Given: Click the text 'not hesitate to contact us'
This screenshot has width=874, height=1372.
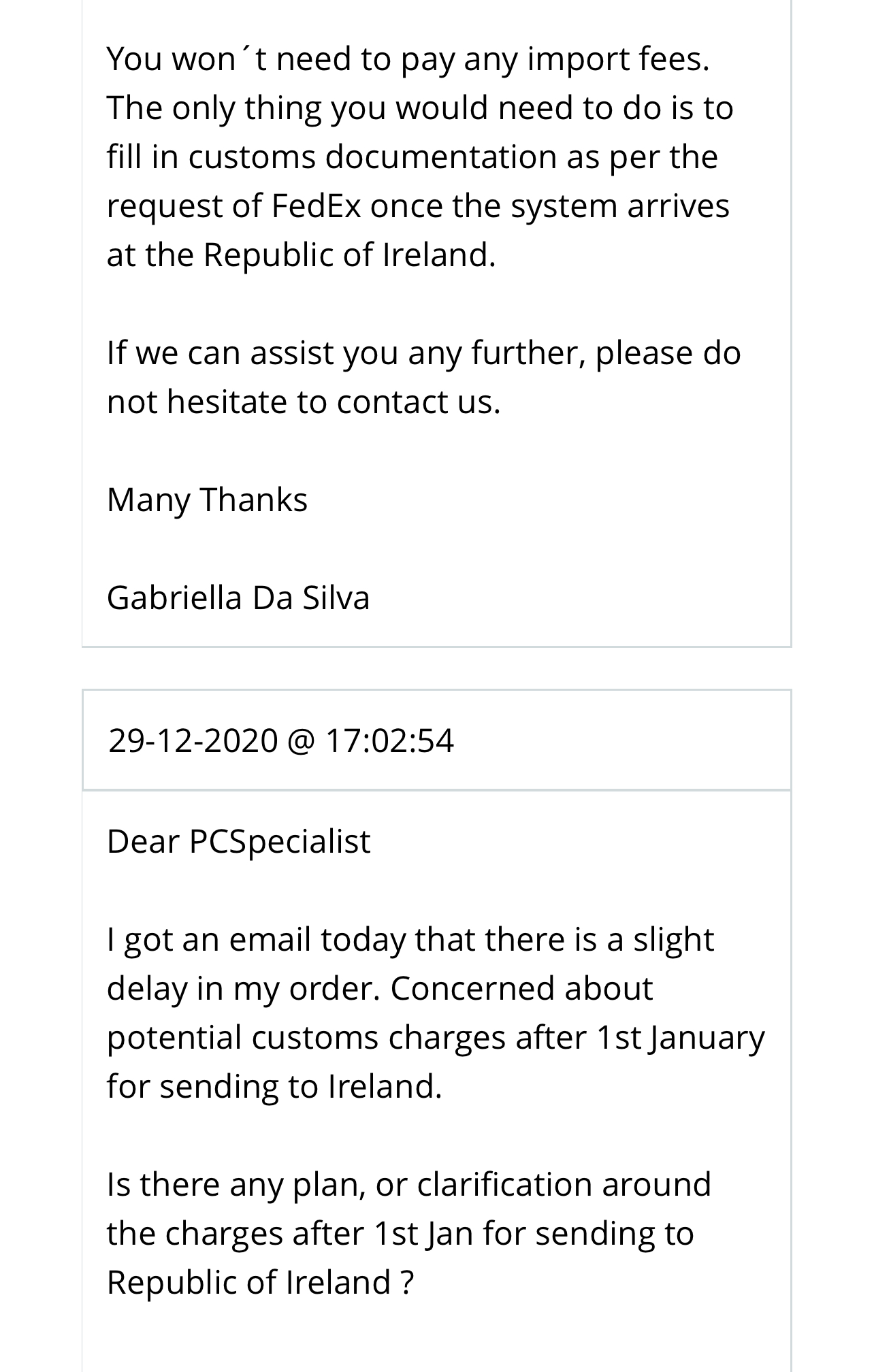Looking at the screenshot, I should point(304,402).
